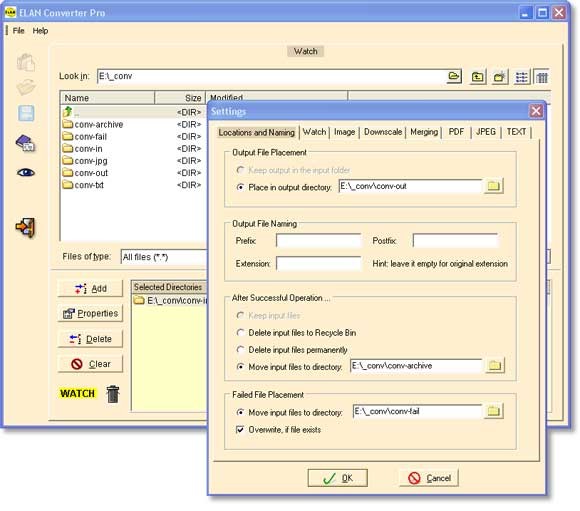Select the conv-jpg folder
This screenshot has width=580, height=511.
point(85,161)
